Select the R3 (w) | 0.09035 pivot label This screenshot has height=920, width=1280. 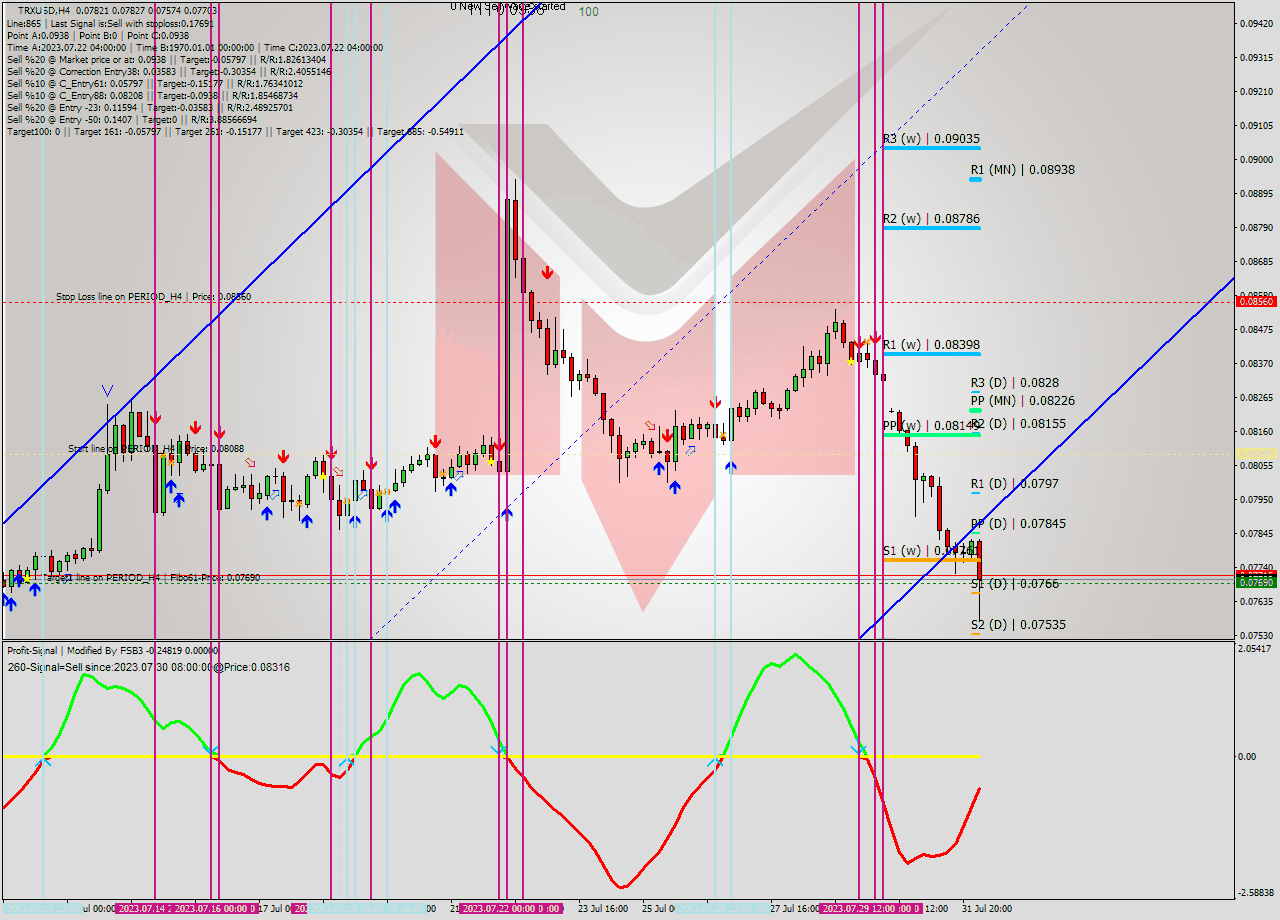tap(931, 138)
